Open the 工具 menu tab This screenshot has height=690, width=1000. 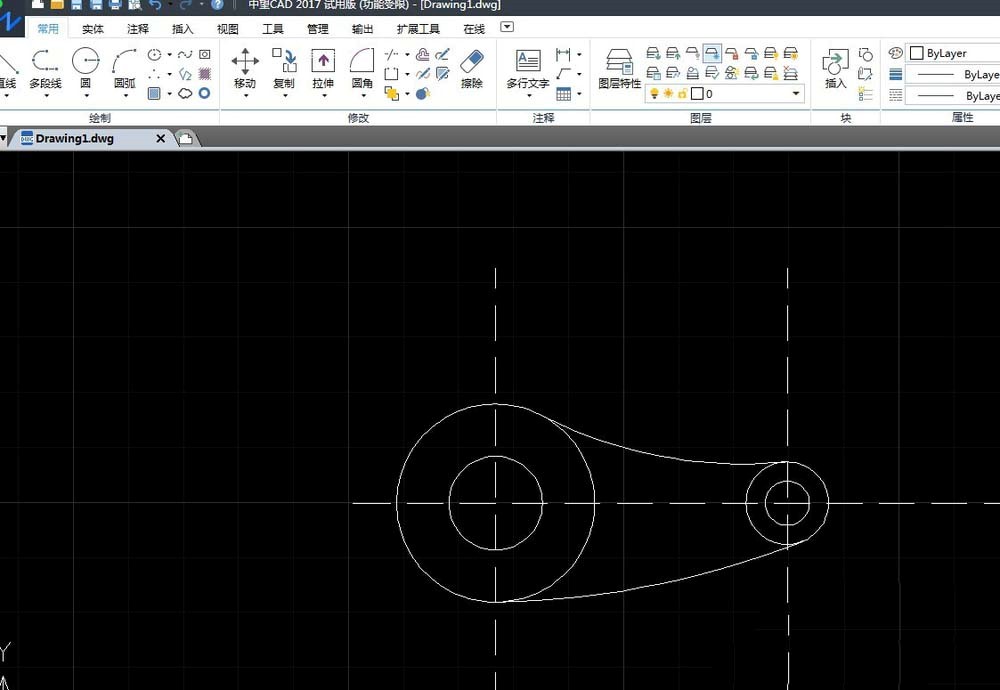(272, 28)
